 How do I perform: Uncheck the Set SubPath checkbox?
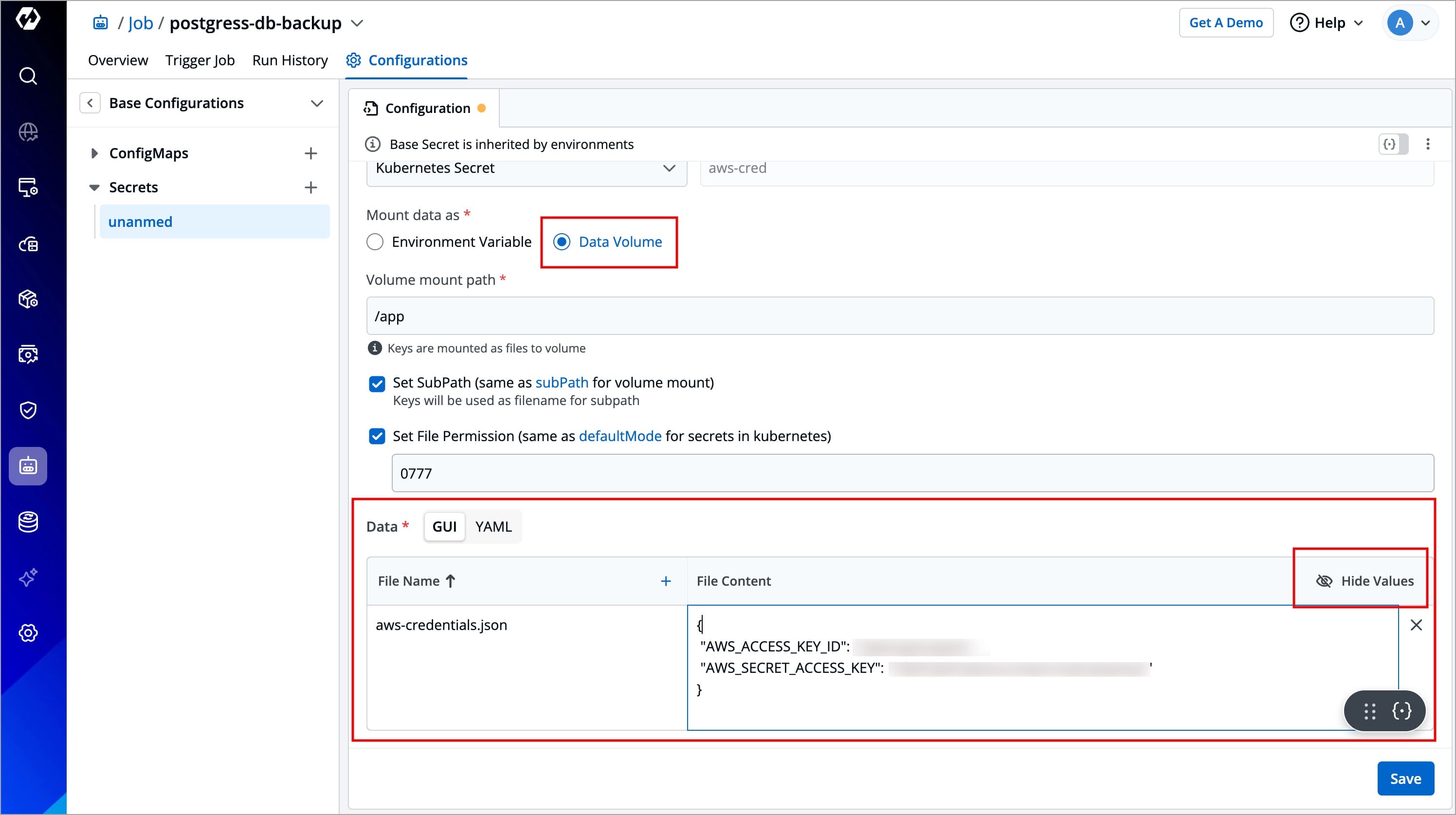(x=377, y=384)
